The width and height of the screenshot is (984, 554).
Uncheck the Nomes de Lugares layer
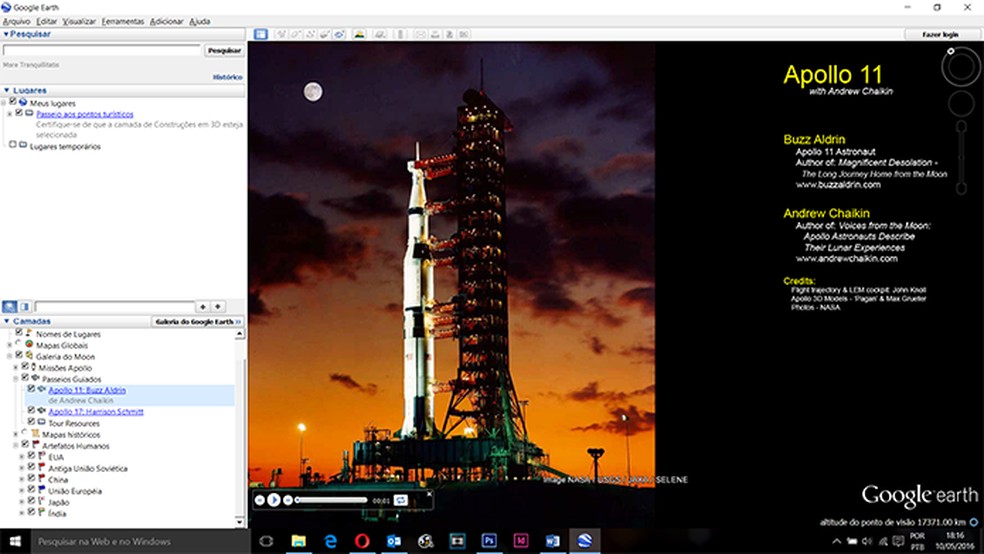pos(19,333)
